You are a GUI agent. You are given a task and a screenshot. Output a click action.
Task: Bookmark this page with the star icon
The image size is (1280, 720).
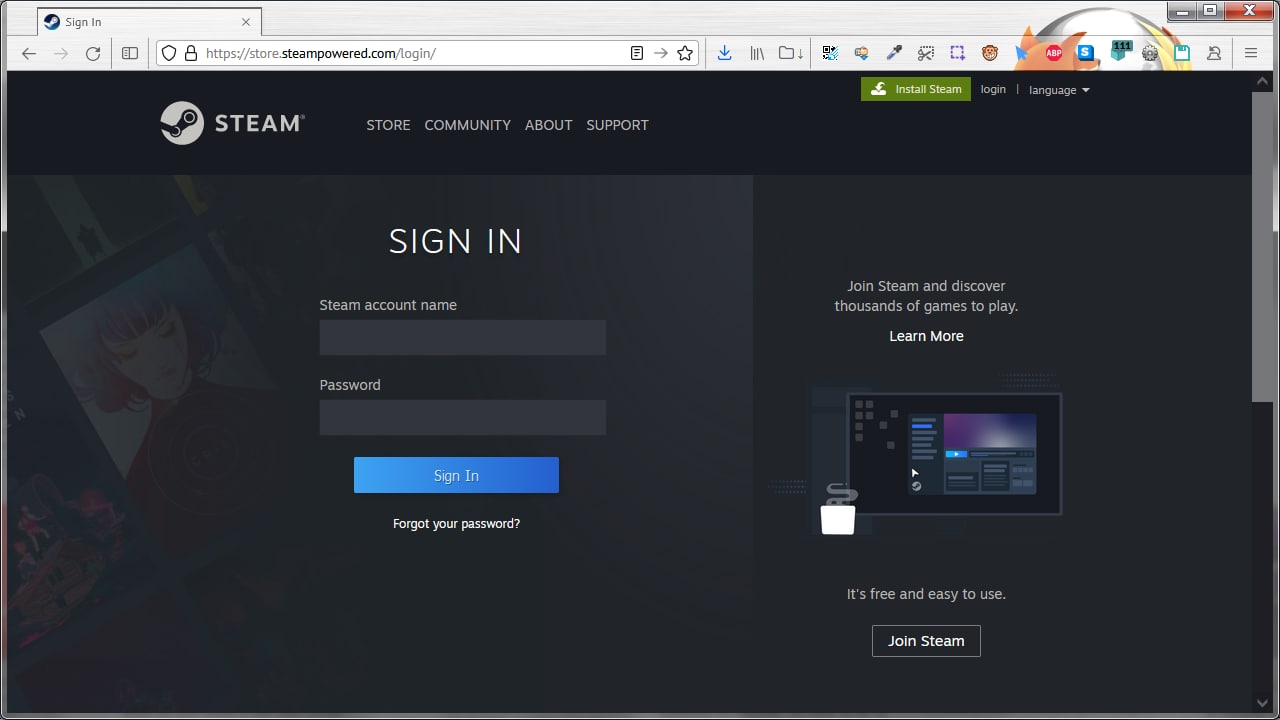pos(685,53)
